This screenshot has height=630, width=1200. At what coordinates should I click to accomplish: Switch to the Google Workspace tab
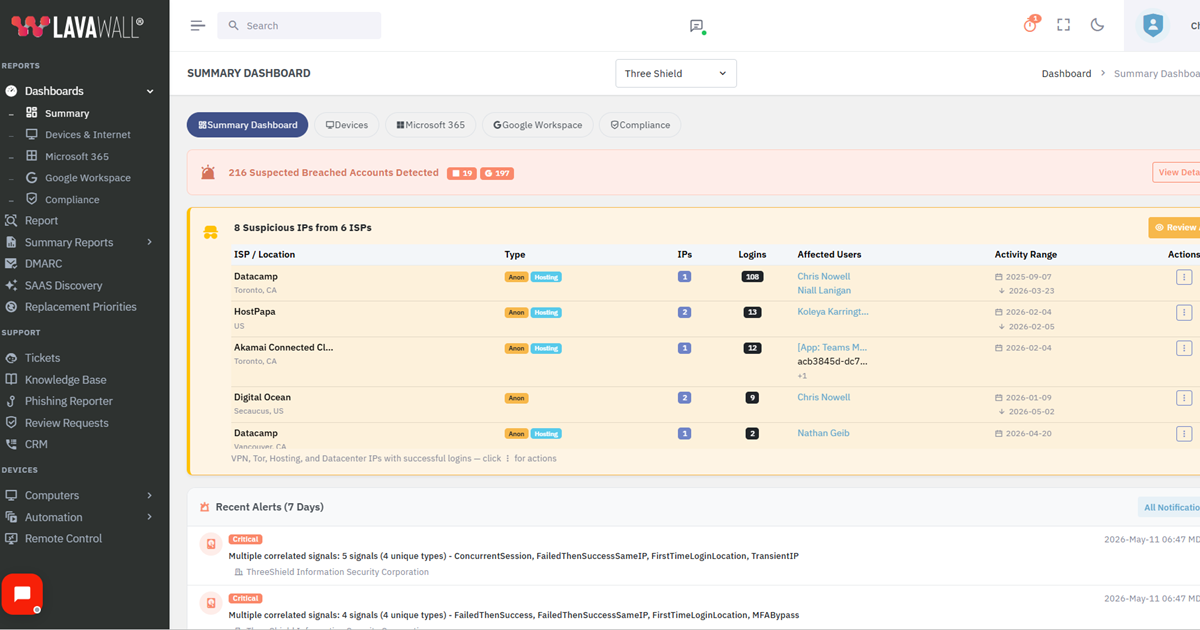538,125
